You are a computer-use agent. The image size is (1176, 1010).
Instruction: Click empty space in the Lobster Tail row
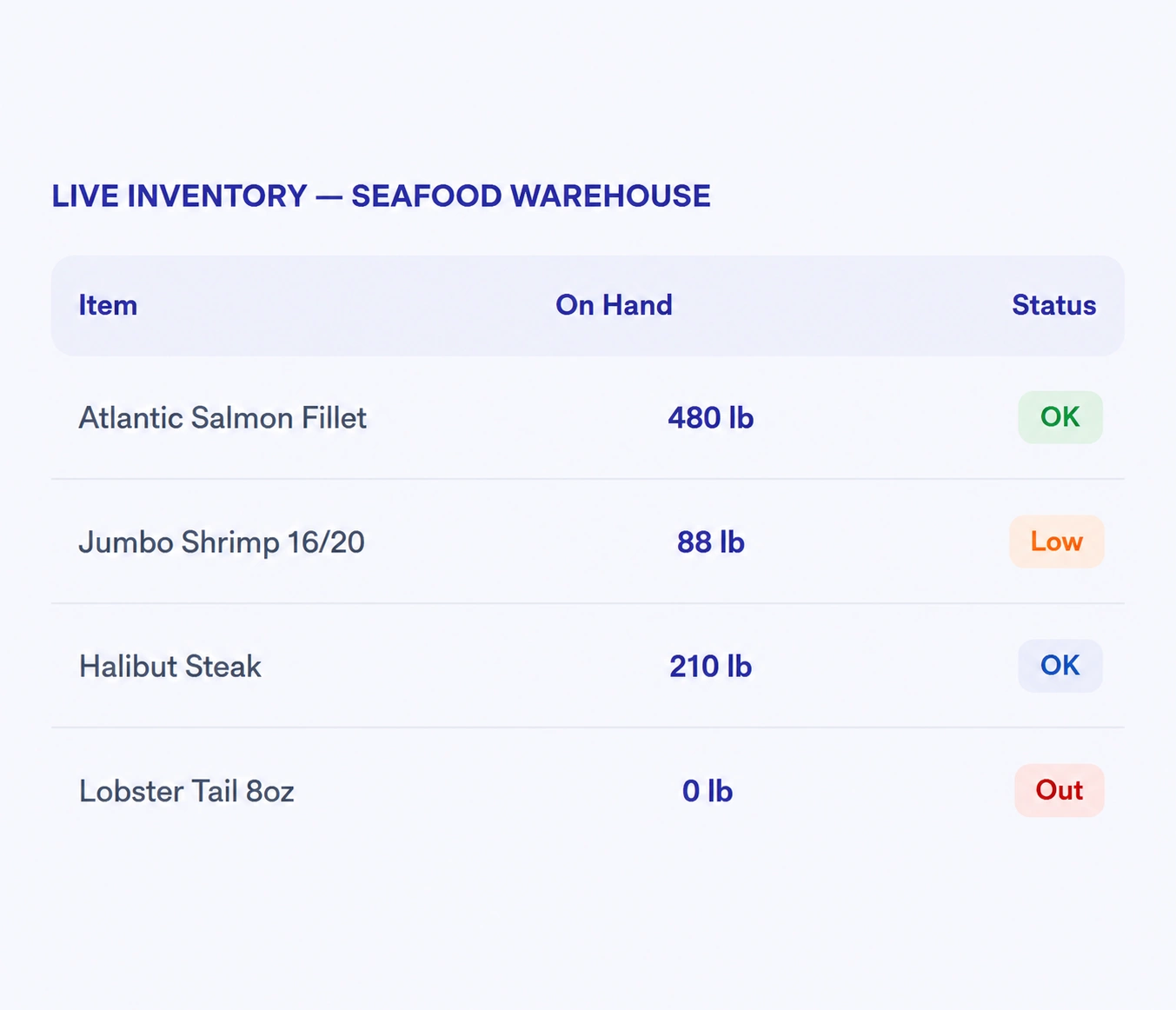pyautogui.click(x=487, y=791)
